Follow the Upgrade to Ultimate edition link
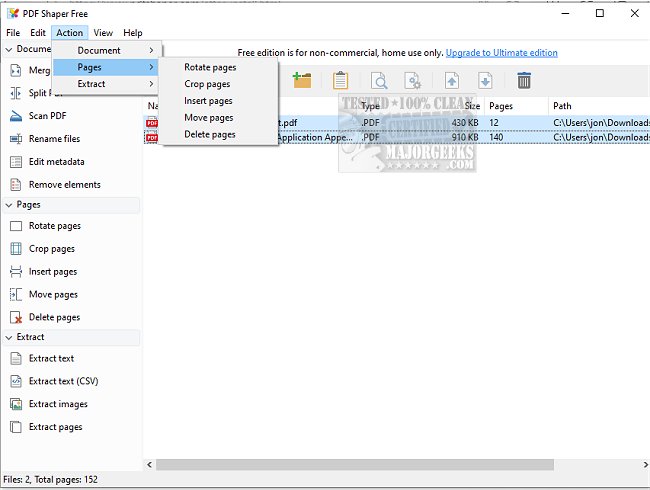Image resolution: width=650 pixels, height=490 pixels. 501,53
